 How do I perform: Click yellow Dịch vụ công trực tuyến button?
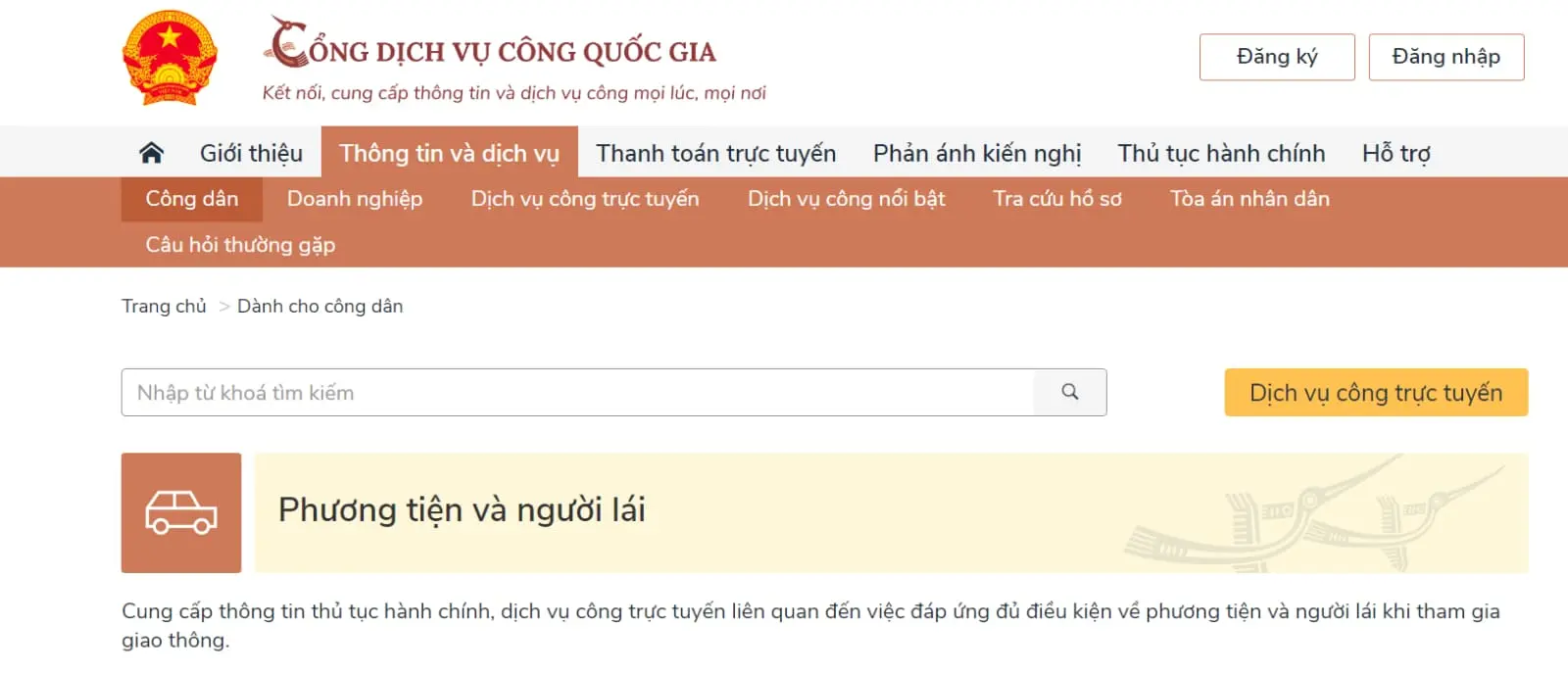[x=1376, y=392]
